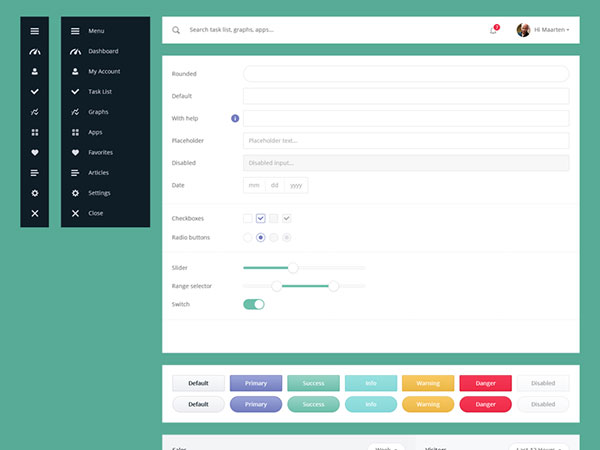Click Close in the expanded sidebar
Screen dimensions: 600x450
point(105,213)
